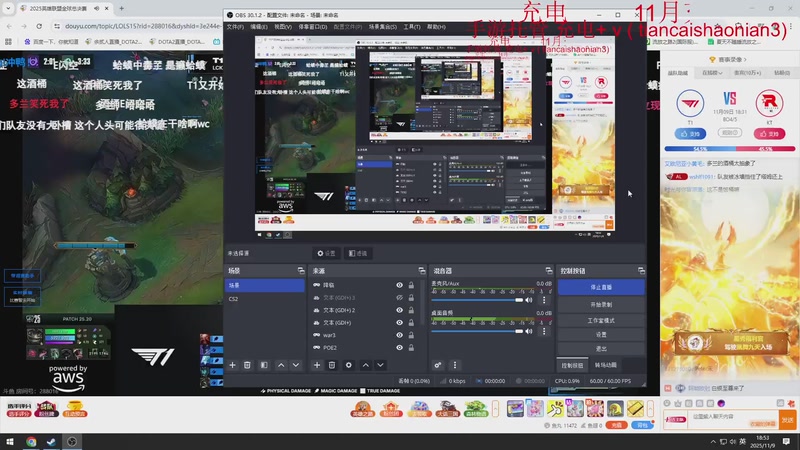The image size is (800, 450).
Task: Open desktop audio channel three-dot options
Action: tap(544, 331)
